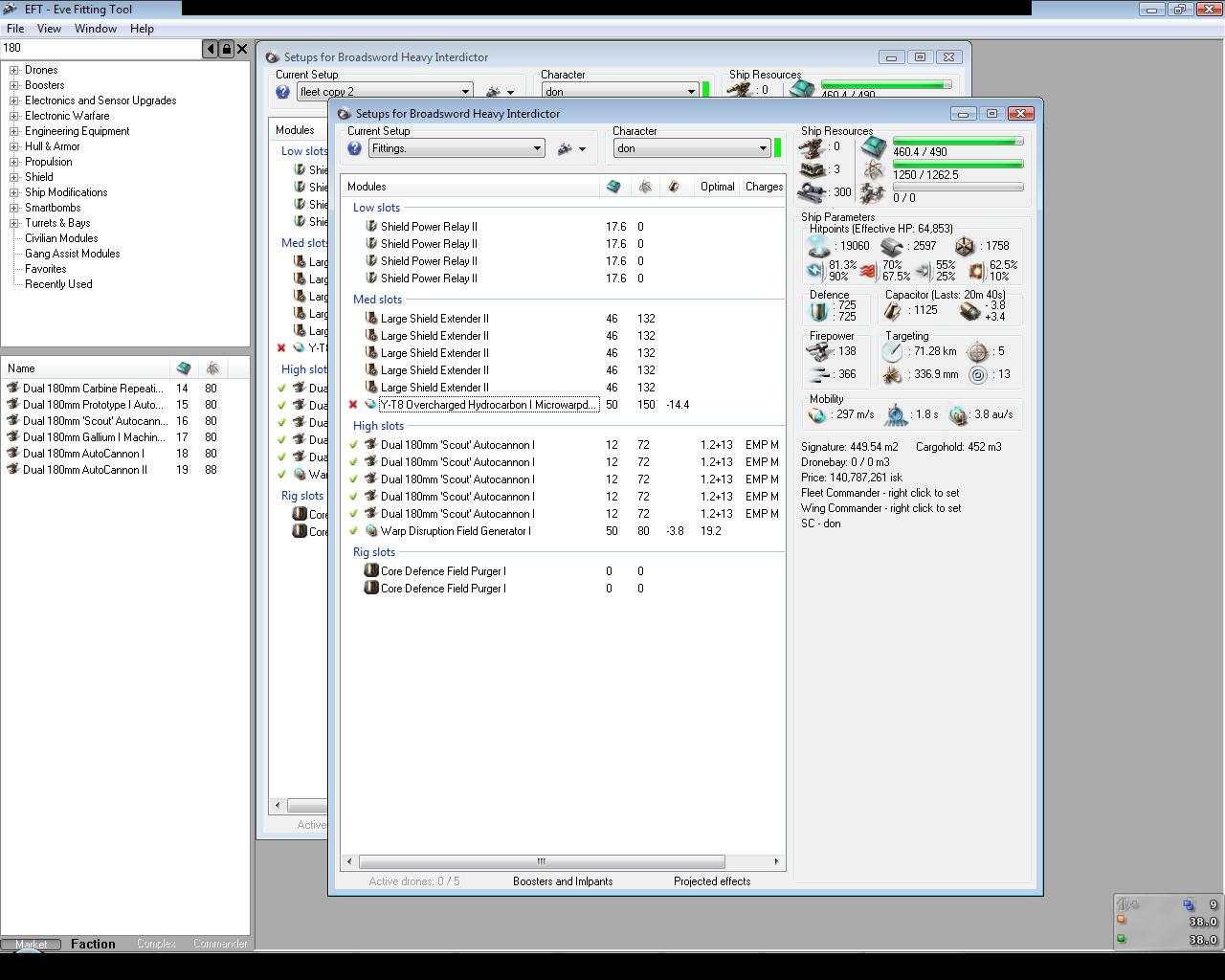Click the Charges column header
The image size is (1225, 980).
click(x=764, y=187)
